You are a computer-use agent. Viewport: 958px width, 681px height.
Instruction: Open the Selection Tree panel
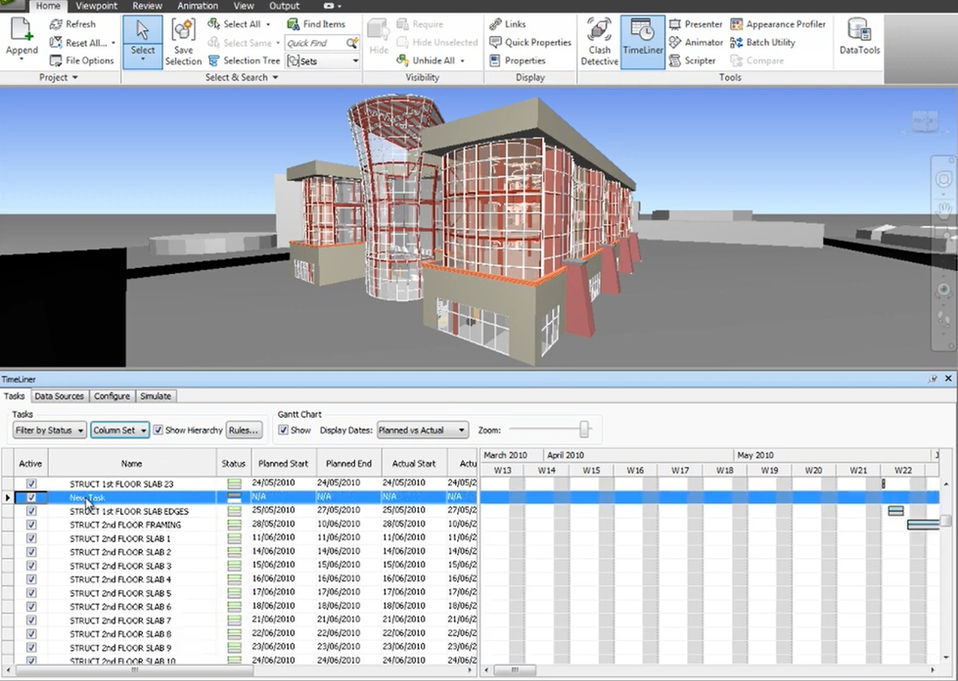coord(244,60)
